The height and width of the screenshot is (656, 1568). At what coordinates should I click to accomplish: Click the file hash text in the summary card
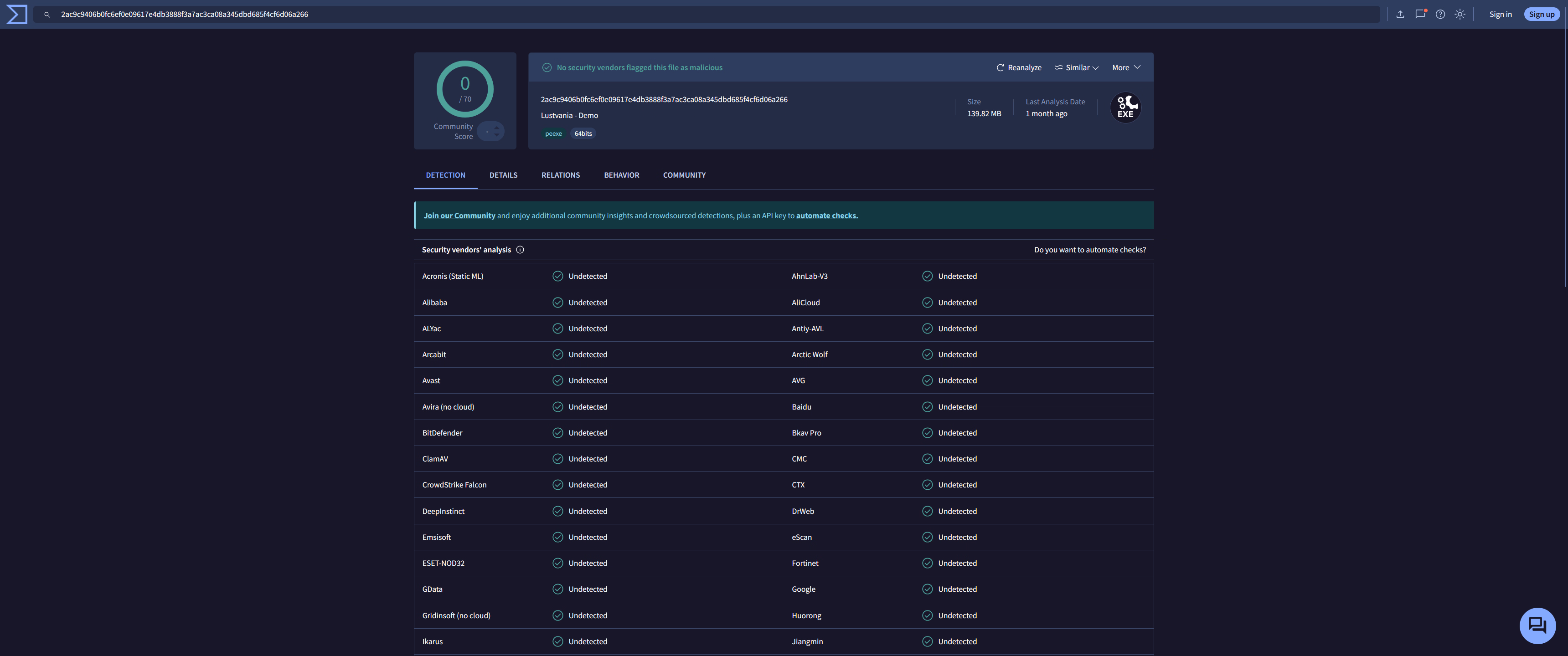tap(664, 99)
